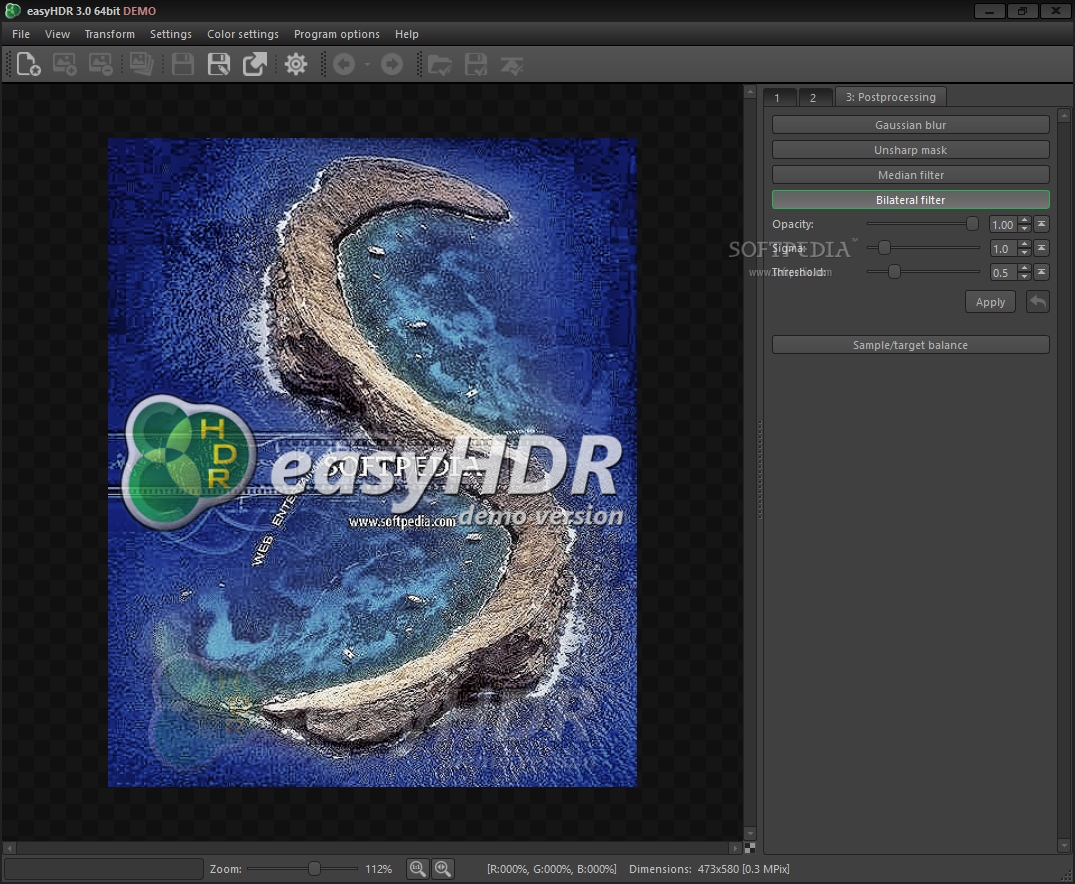Open the Program options menu
This screenshot has width=1075, height=884.
click(x=337, y=34)
